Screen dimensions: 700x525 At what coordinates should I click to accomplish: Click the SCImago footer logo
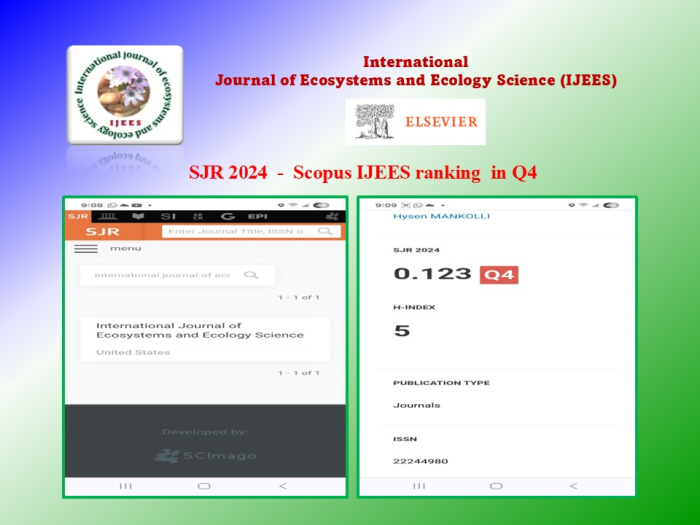coord(206,455)
